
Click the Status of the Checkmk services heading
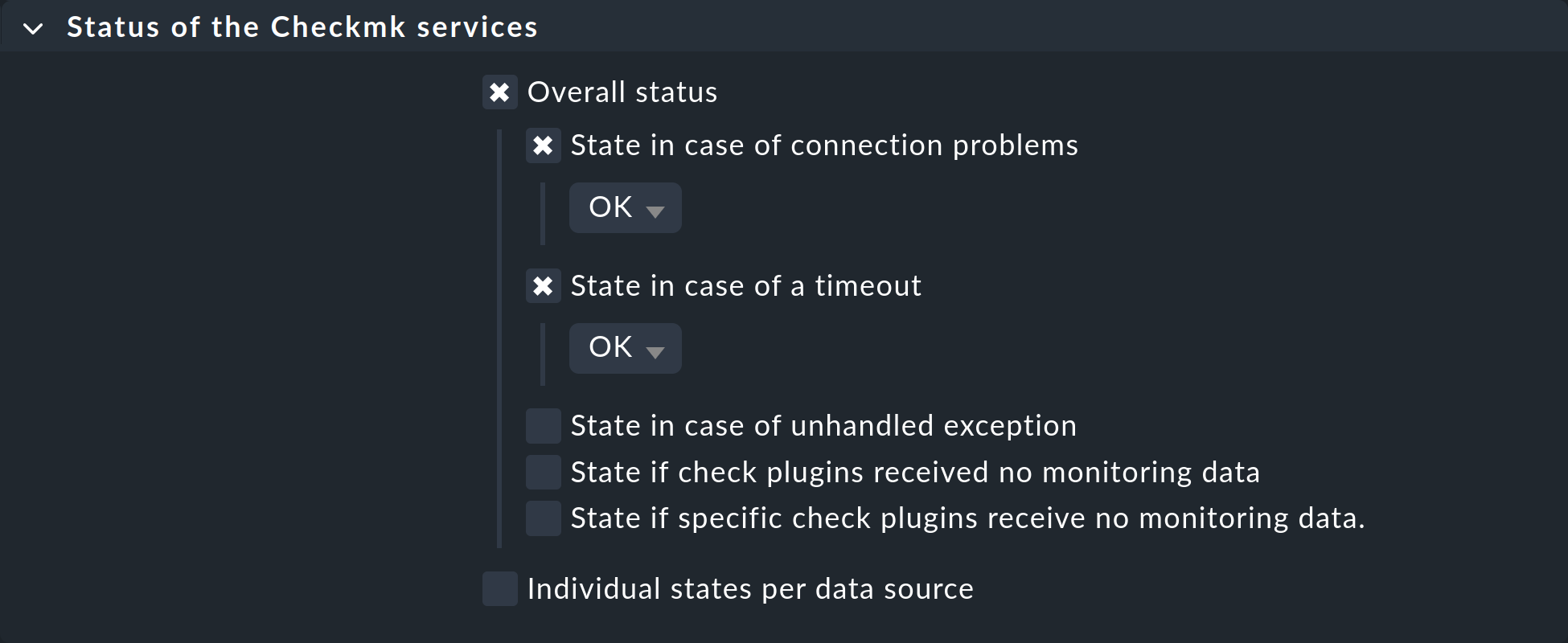coord(302,27)
